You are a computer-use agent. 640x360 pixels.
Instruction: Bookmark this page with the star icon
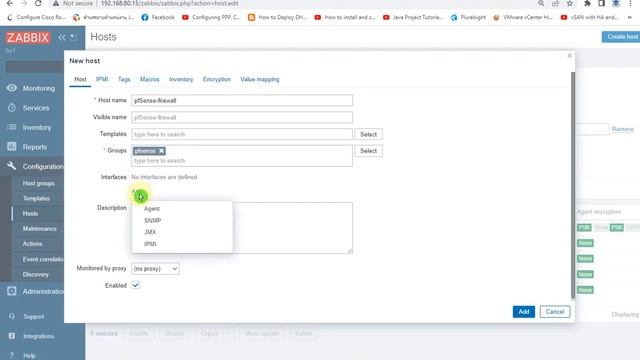click(570, 3)
